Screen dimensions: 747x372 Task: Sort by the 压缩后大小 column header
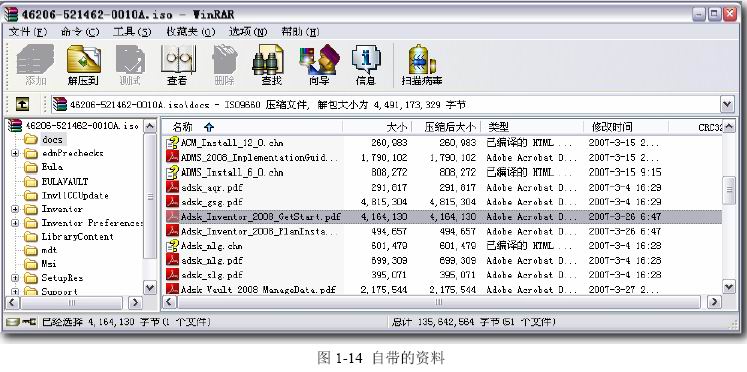[446, 127]
